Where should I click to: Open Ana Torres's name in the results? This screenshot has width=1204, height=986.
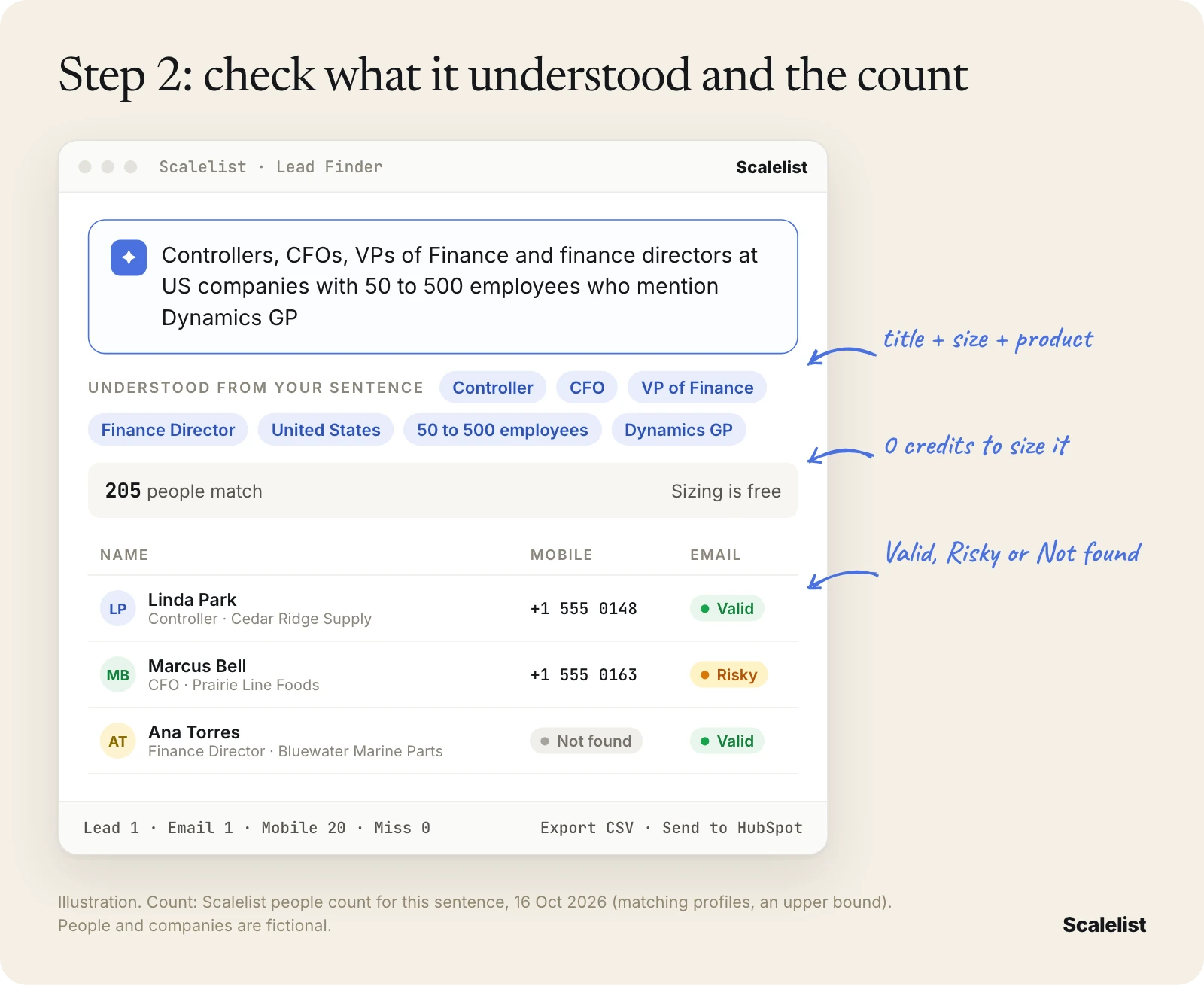coord(194,732)
